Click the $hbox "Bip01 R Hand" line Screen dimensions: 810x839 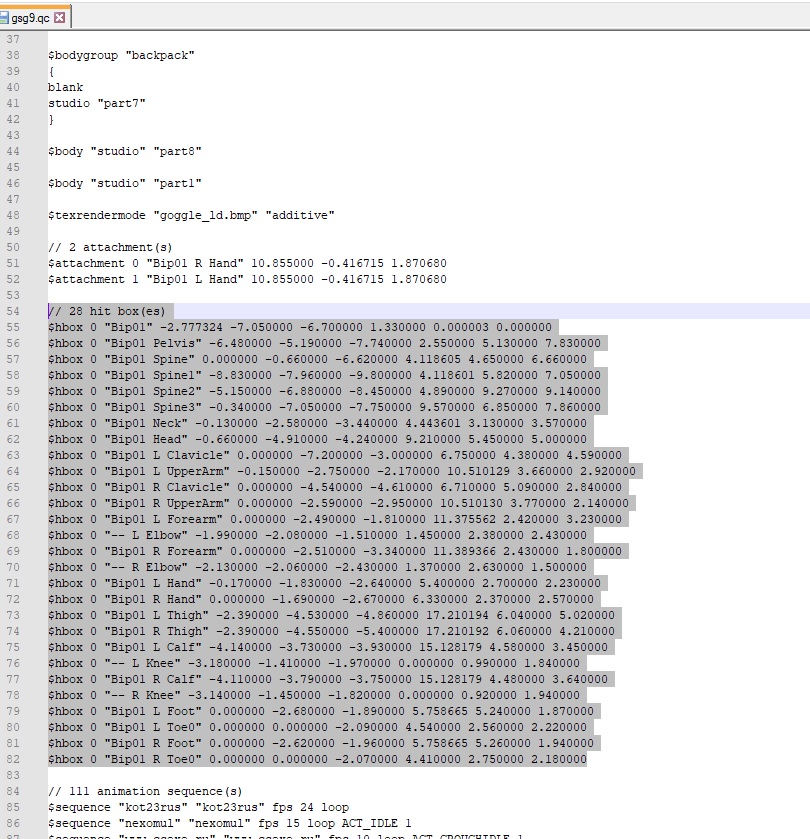[321, 599]
